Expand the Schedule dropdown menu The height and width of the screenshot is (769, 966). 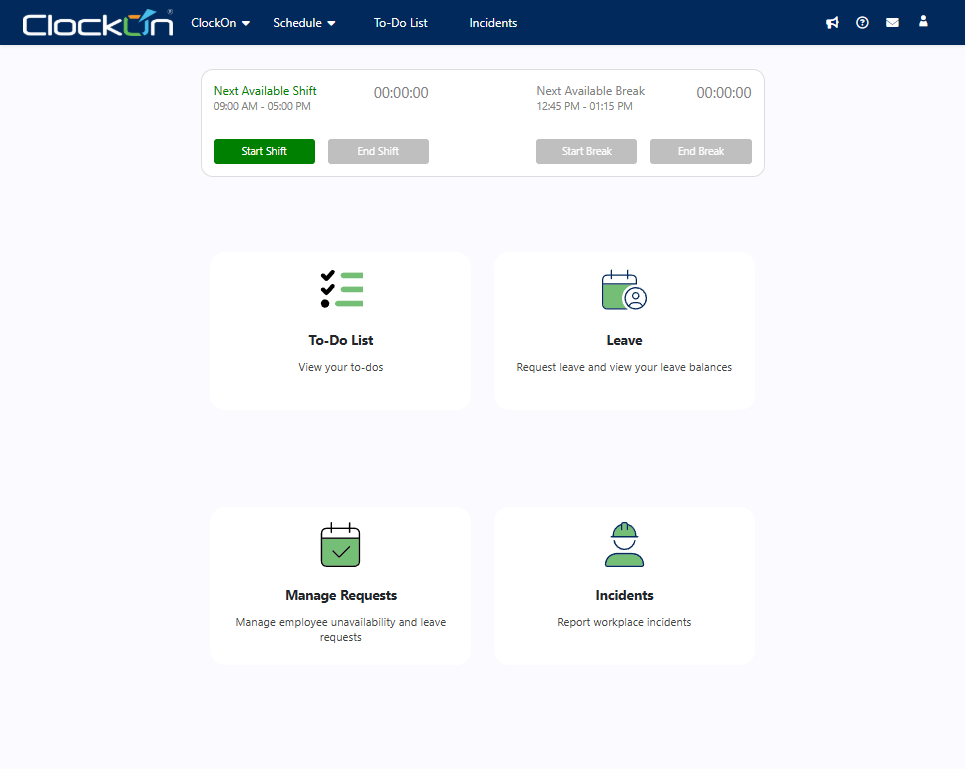[304, 23]
